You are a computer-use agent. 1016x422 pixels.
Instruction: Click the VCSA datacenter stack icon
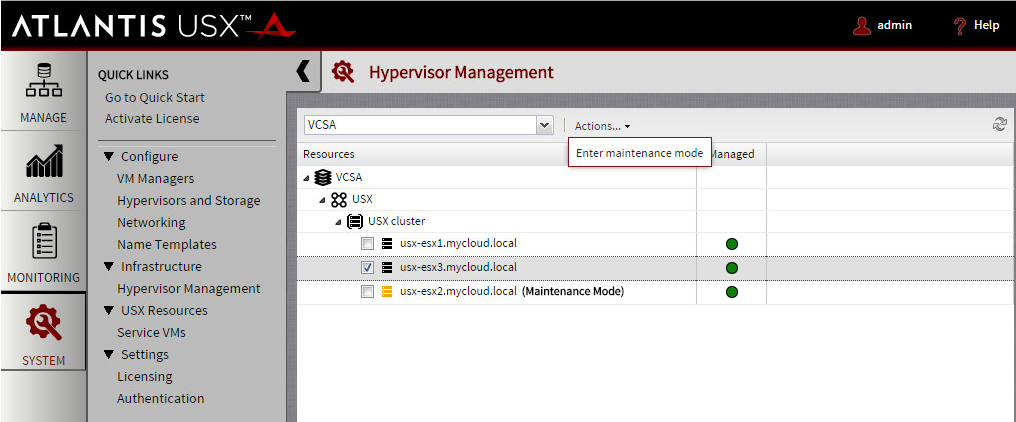(323, 177)
